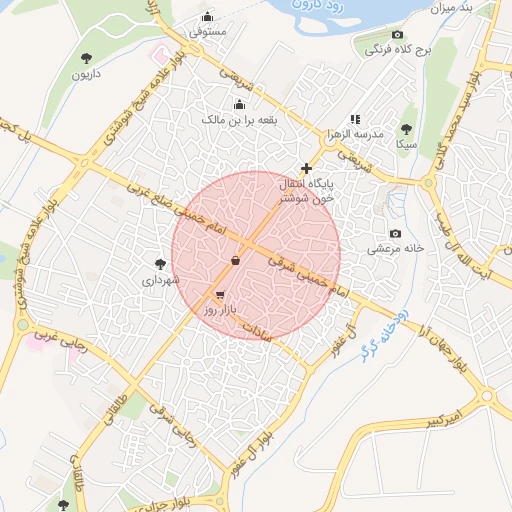Screen dimensions: 512x512
Task: Click the shopping basket icon in red circle
Action: [x=235, y=260]
